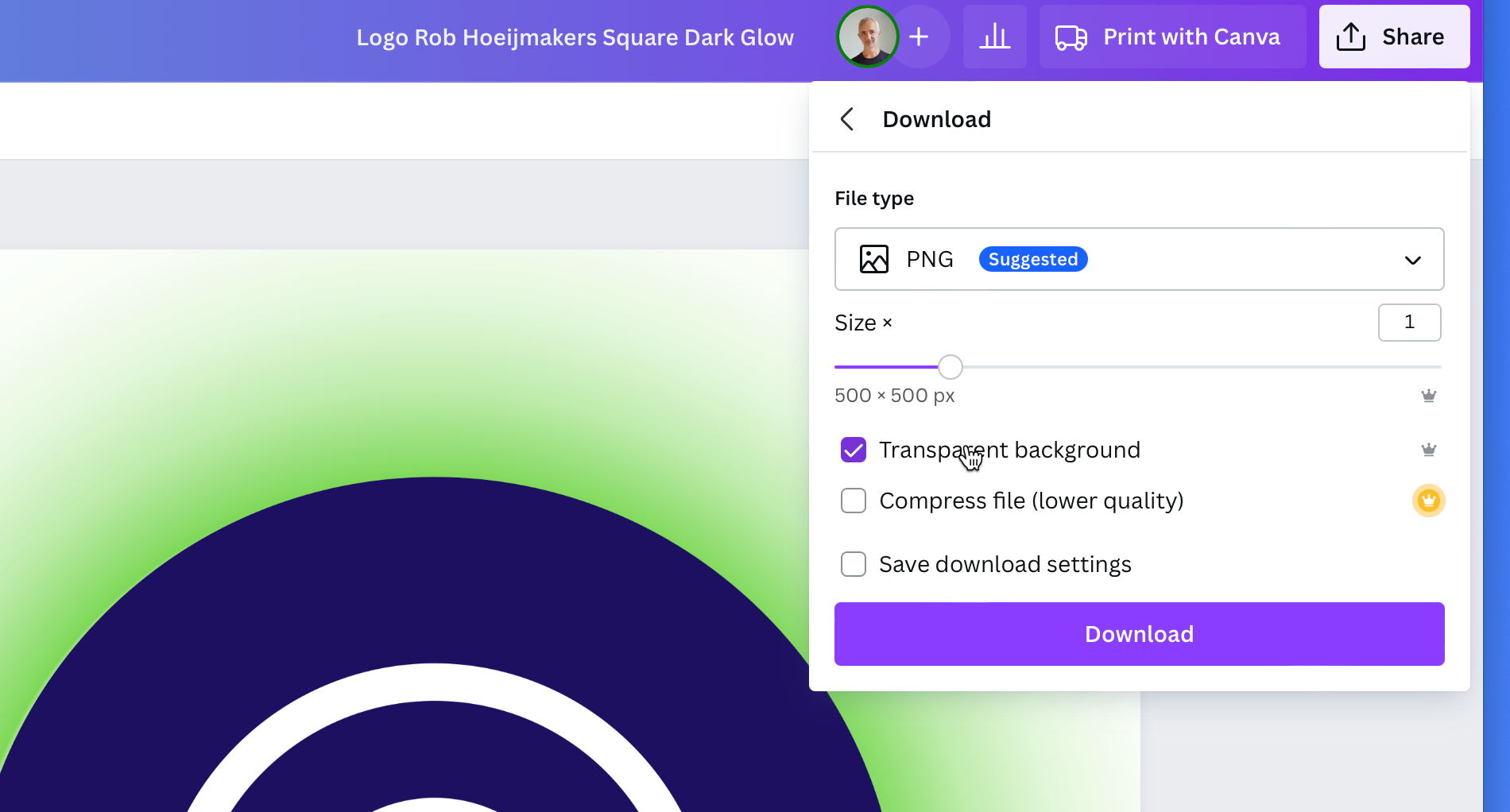Click the crown icon beside the size limit
1510x812 pixels.
pos(1428,395)
